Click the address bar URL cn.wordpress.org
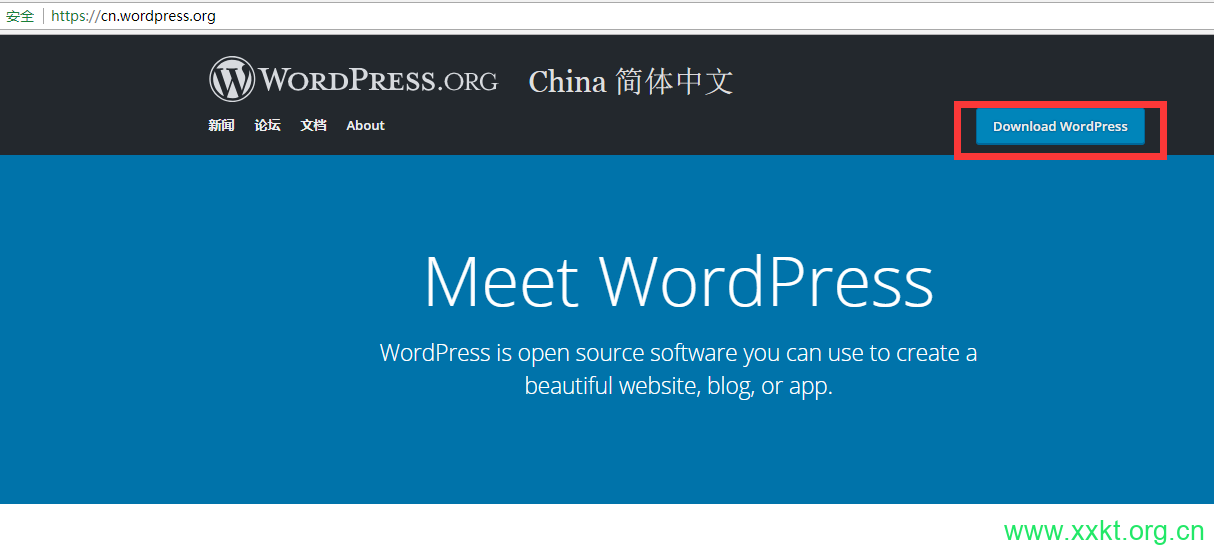This screenshot has height=550, width=1214. 133,16
